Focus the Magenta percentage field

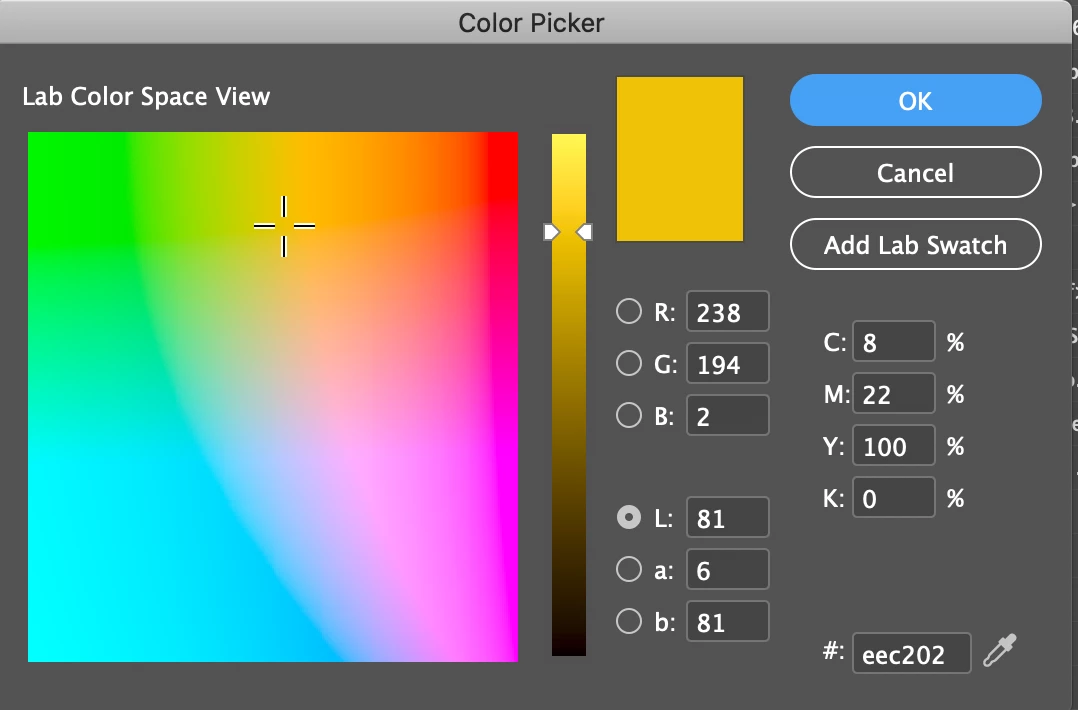click(893, 395)
